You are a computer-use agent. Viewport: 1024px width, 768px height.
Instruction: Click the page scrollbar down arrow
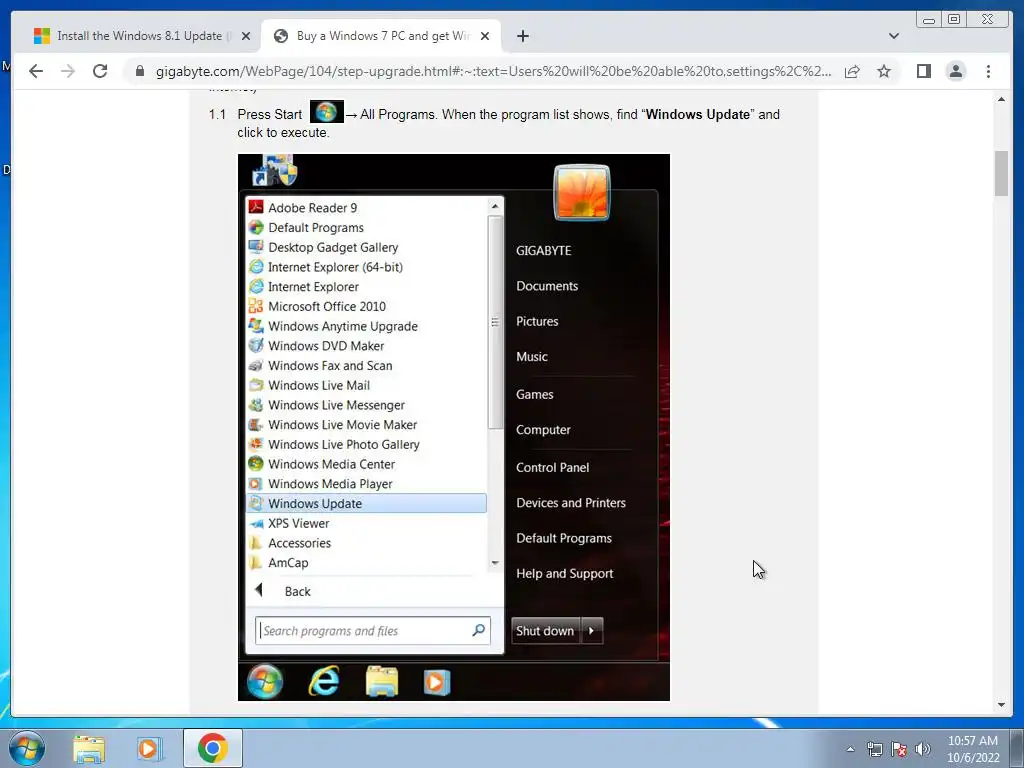coord(1001,705)
